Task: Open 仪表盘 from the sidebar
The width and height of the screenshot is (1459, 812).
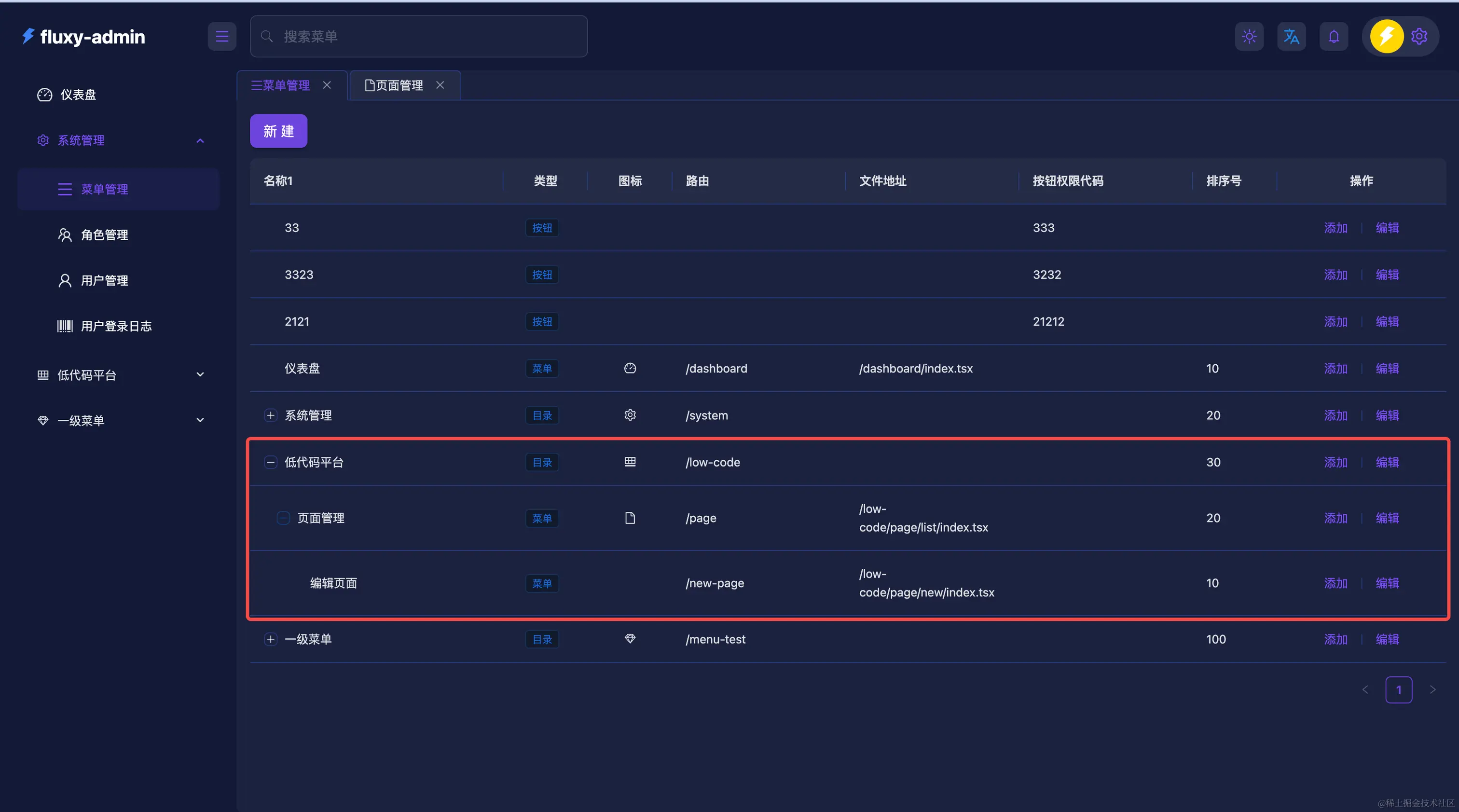Action: [78, 95]
